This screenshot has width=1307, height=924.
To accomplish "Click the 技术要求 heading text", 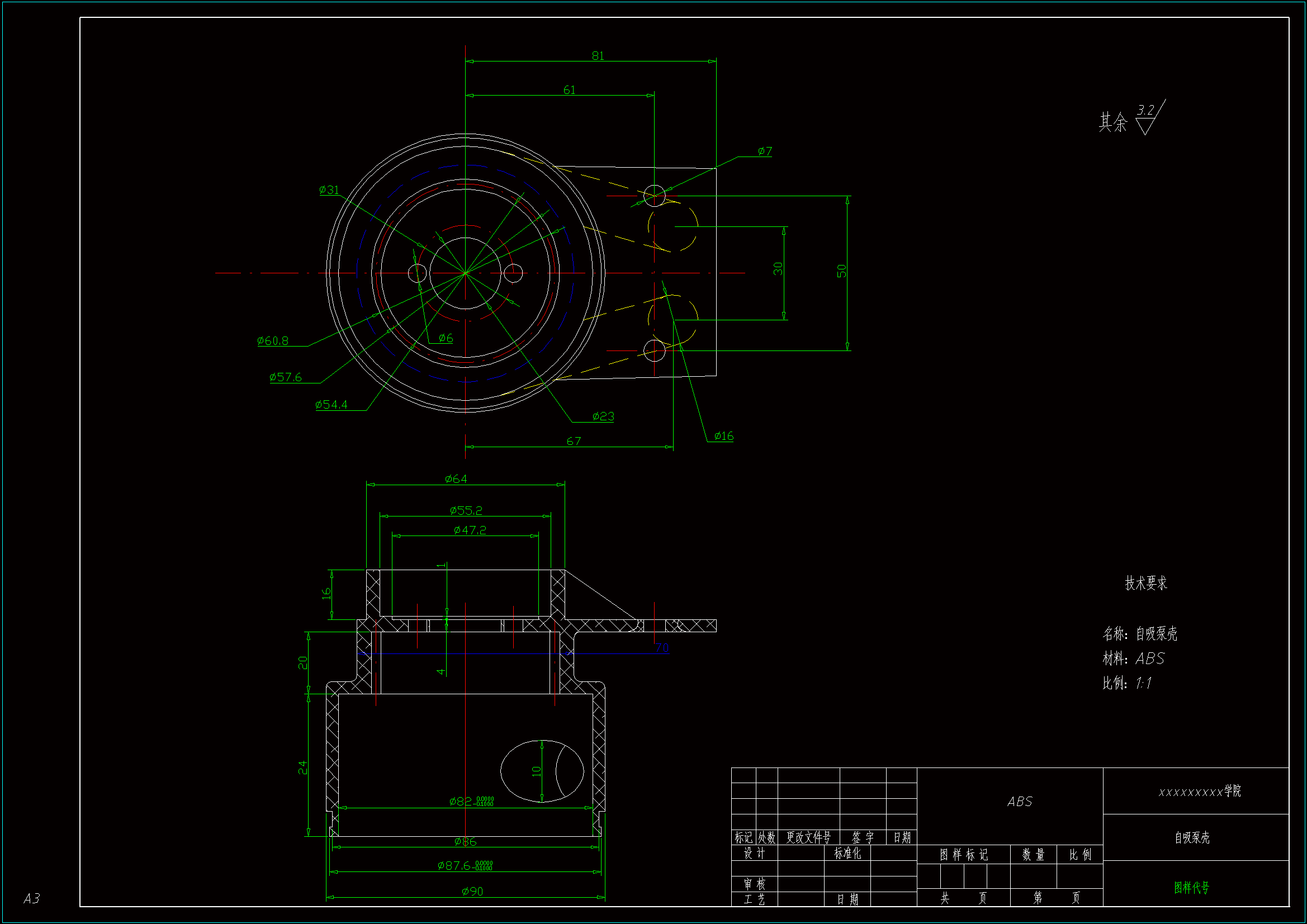I will (x=1145, y=583).
